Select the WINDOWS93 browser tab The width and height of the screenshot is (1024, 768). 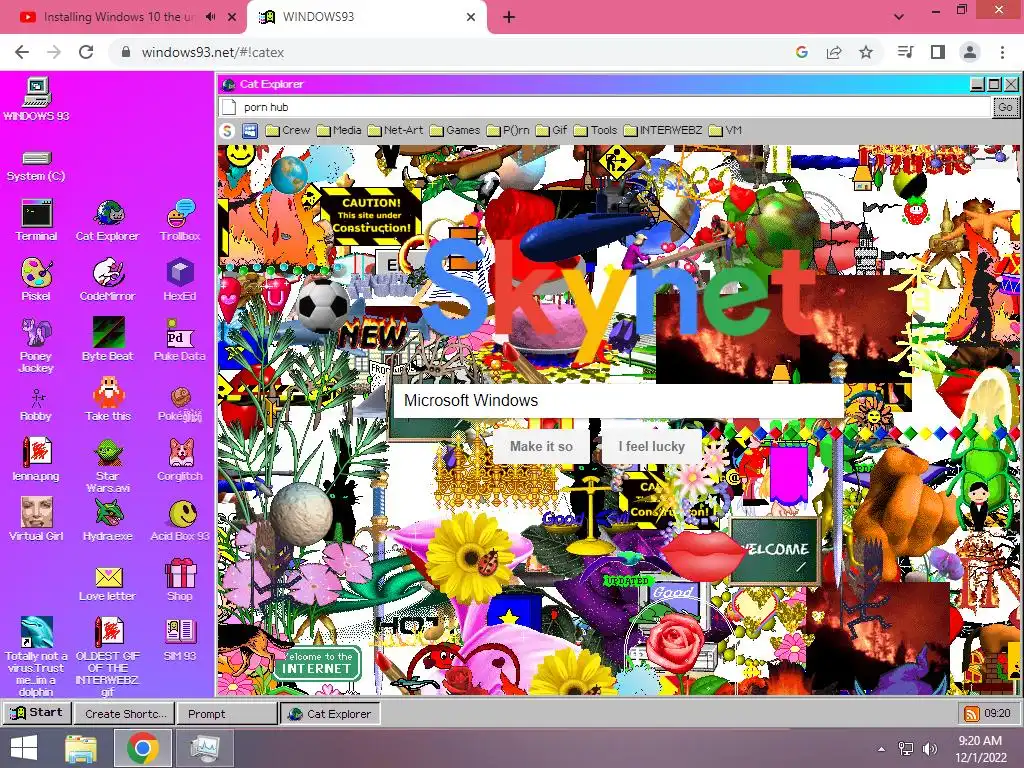point(366,17)
